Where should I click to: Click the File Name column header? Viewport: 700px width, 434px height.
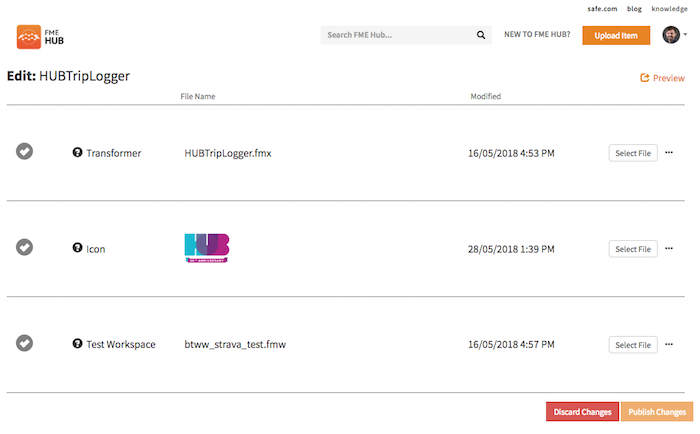coord(198,96)
